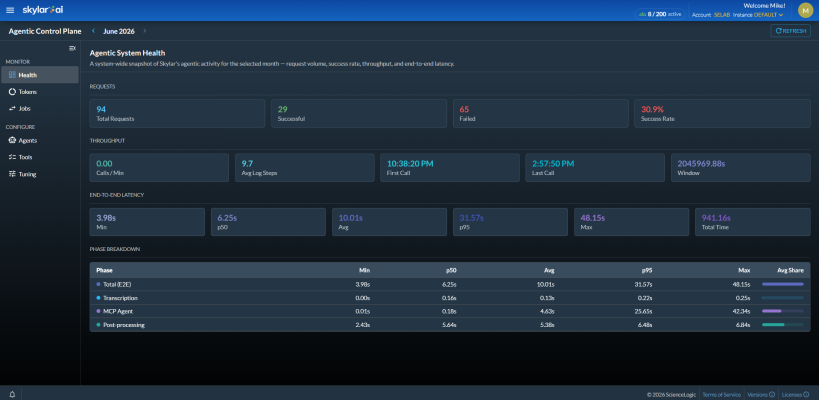Screen dimensions: 819x400
Task: Open the Versions info link
Action: tap(760, 394)
